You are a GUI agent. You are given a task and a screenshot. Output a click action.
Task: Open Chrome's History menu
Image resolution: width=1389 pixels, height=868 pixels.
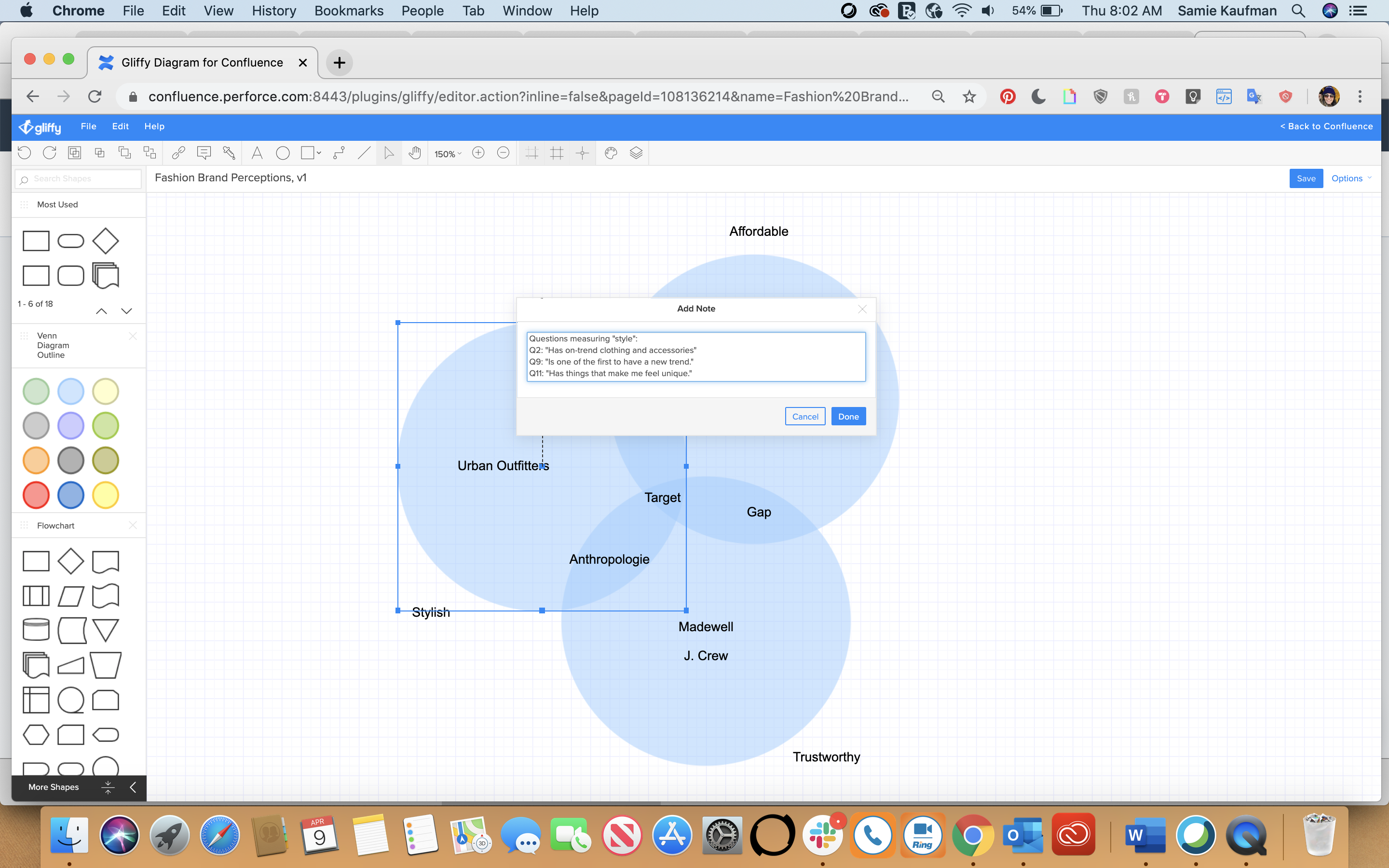[274, 11]
